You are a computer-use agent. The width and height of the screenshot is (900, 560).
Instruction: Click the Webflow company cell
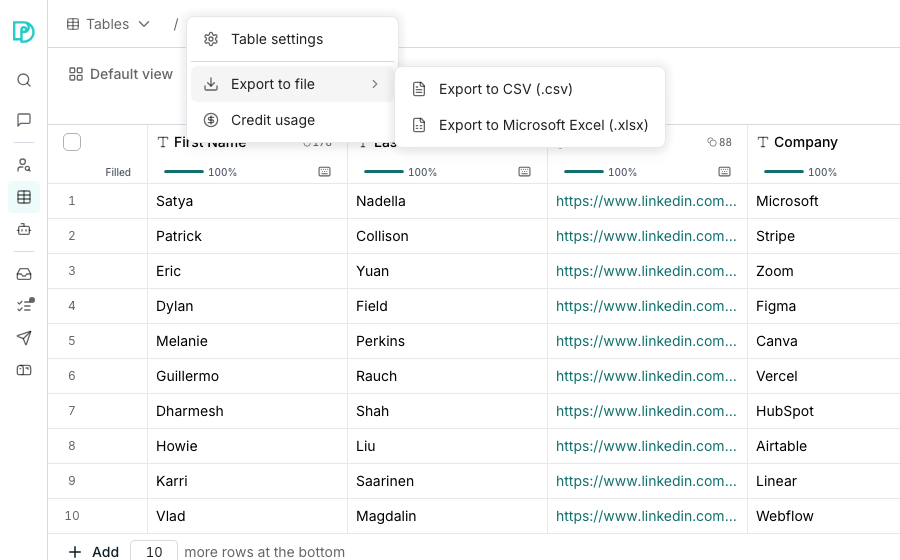click(824, 516)
